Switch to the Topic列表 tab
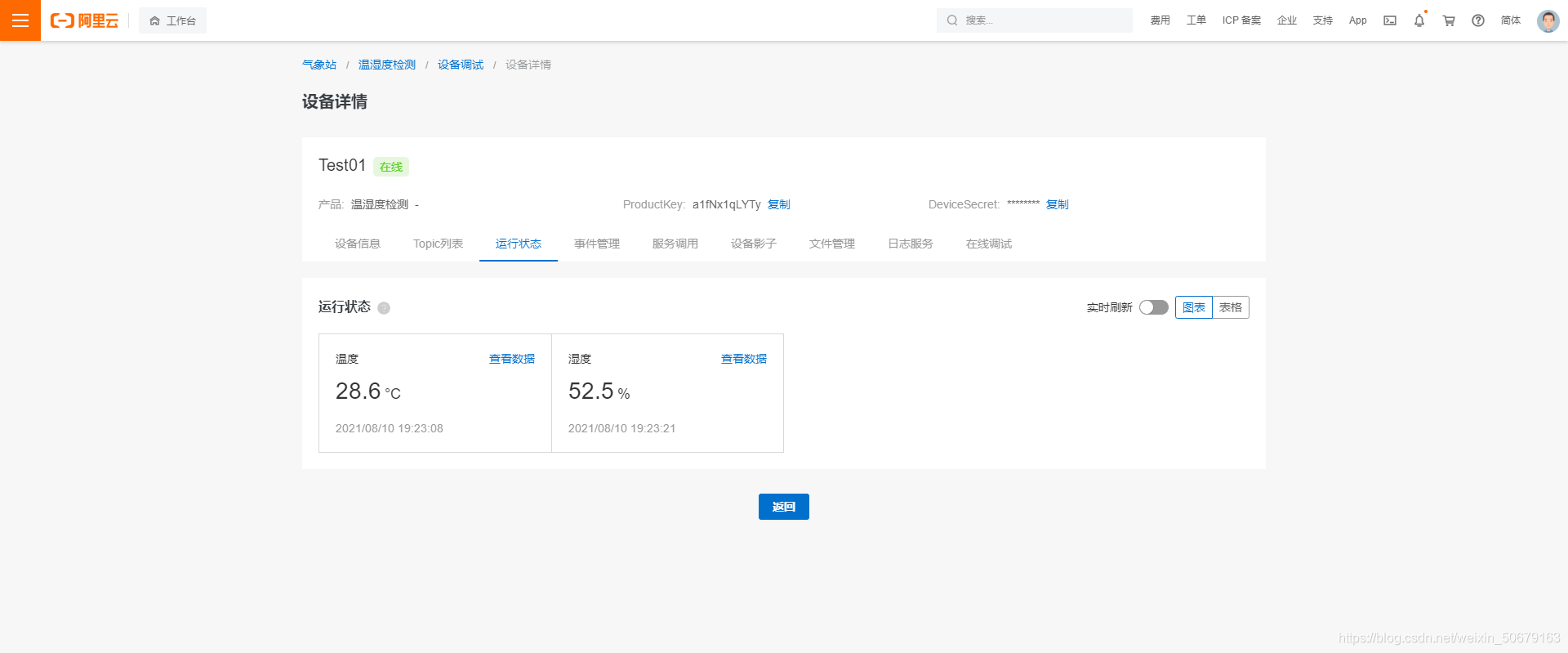The image size is (1568, 653). coord(438,244)
